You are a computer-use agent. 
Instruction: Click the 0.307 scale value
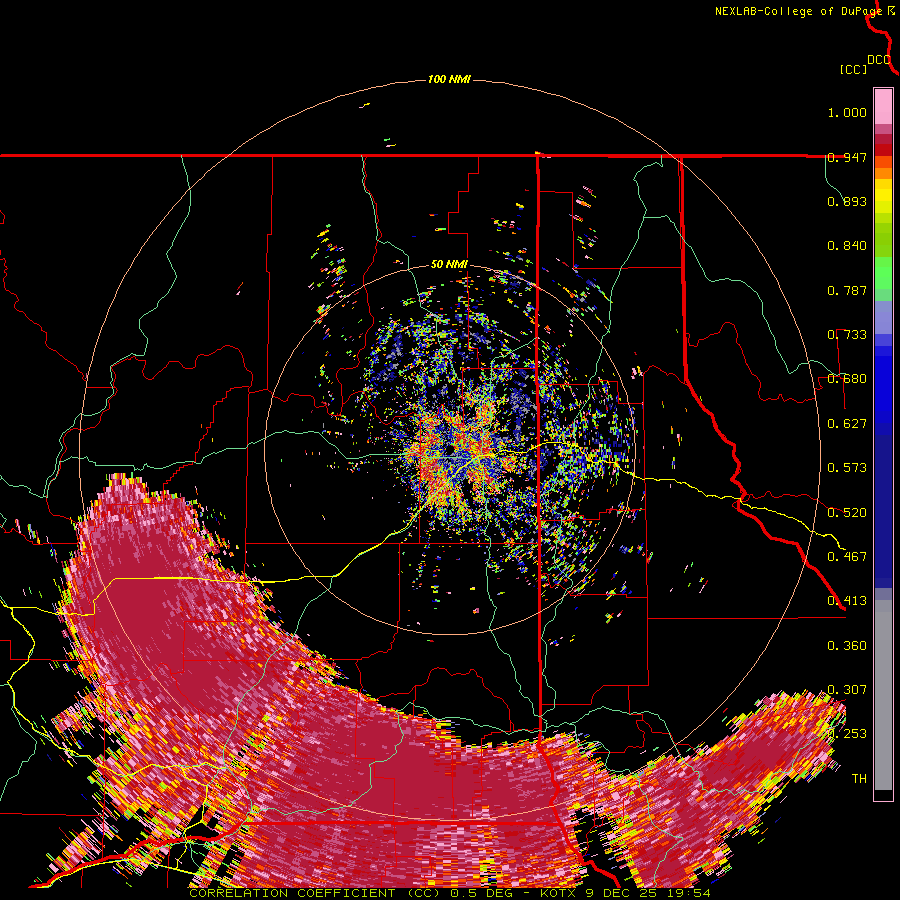[x=847, y=690]
